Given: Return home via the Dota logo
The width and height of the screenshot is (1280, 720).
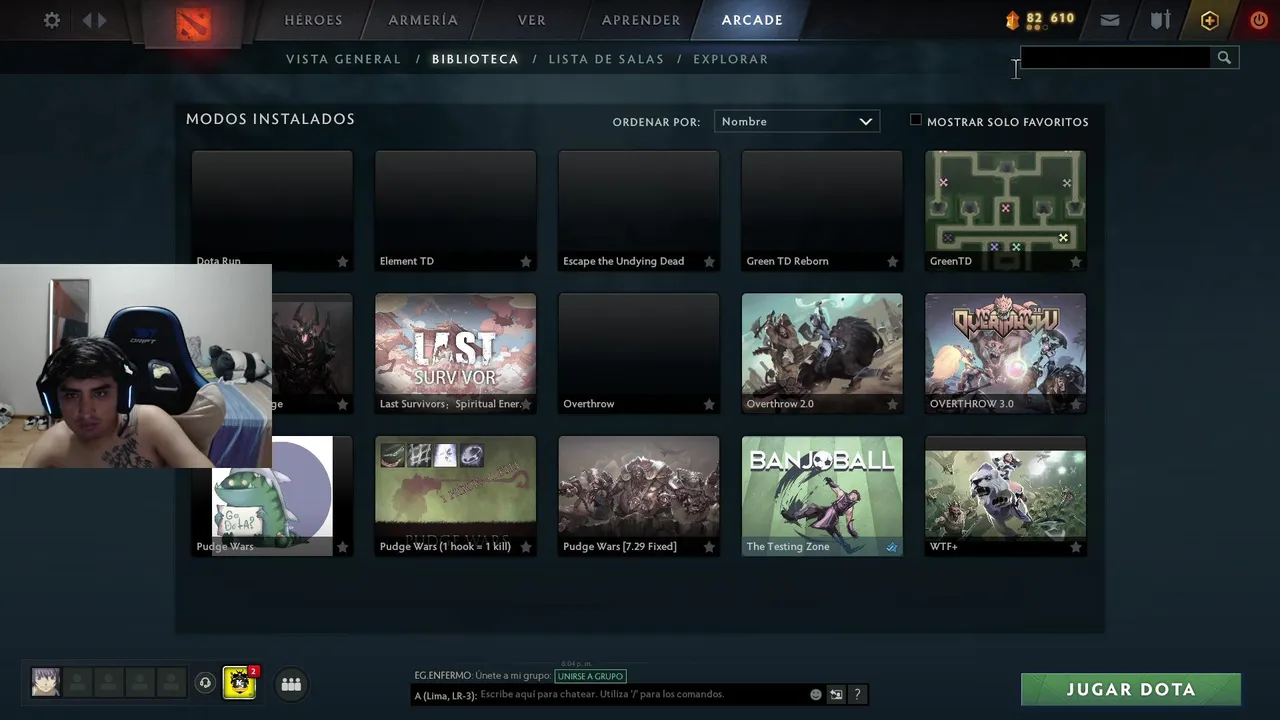Looking at the screenshot, I should click(193, 22).
